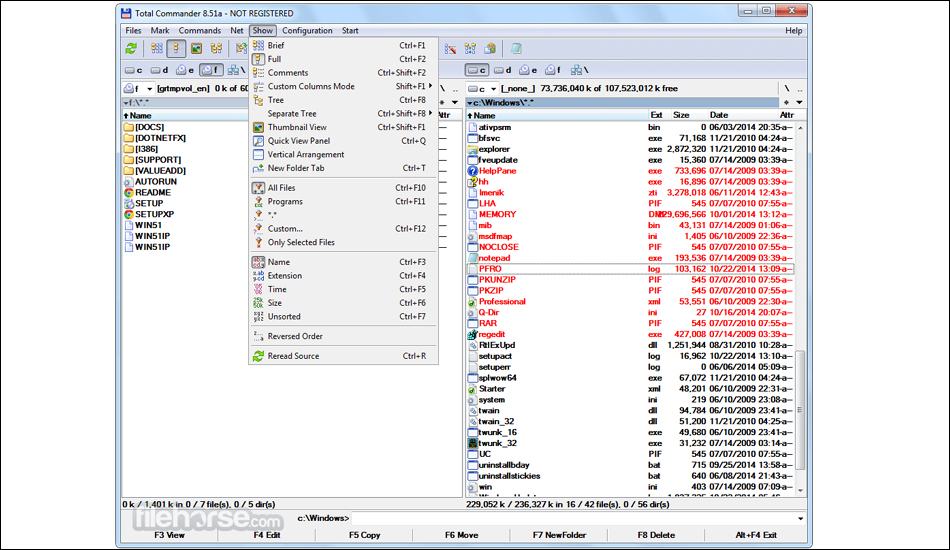
Task: Sort by Size via Show menu
Action: [x=344, y=303]
